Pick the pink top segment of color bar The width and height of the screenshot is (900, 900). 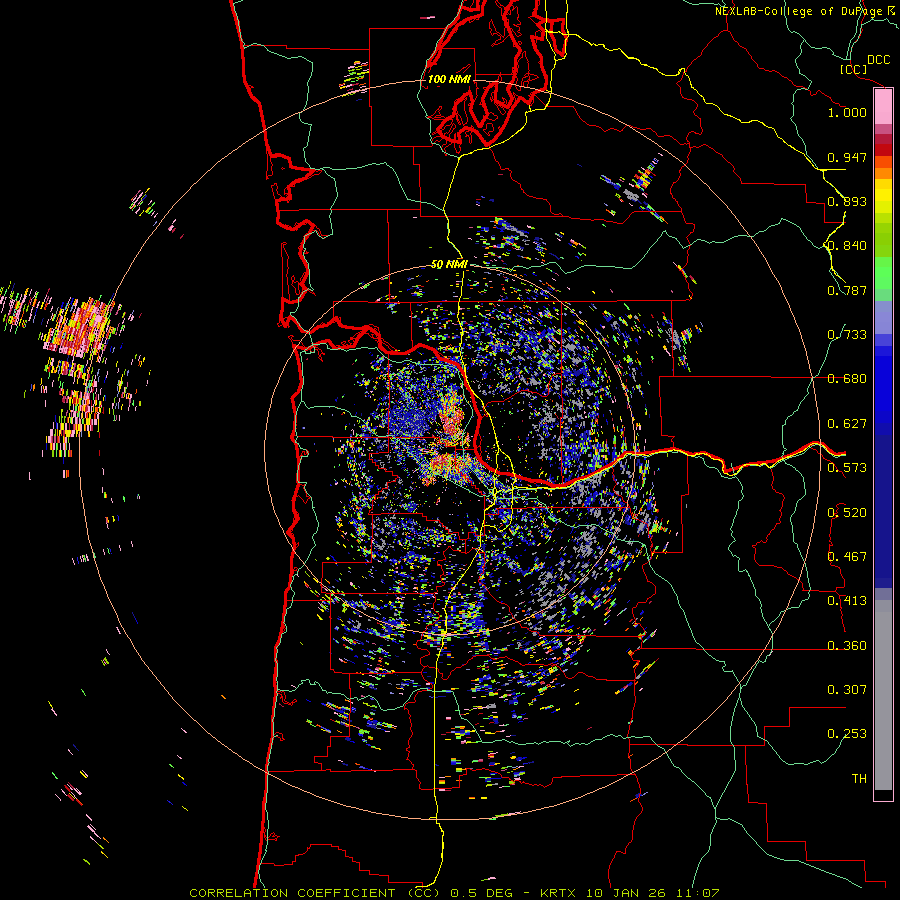tap(883, 107)
